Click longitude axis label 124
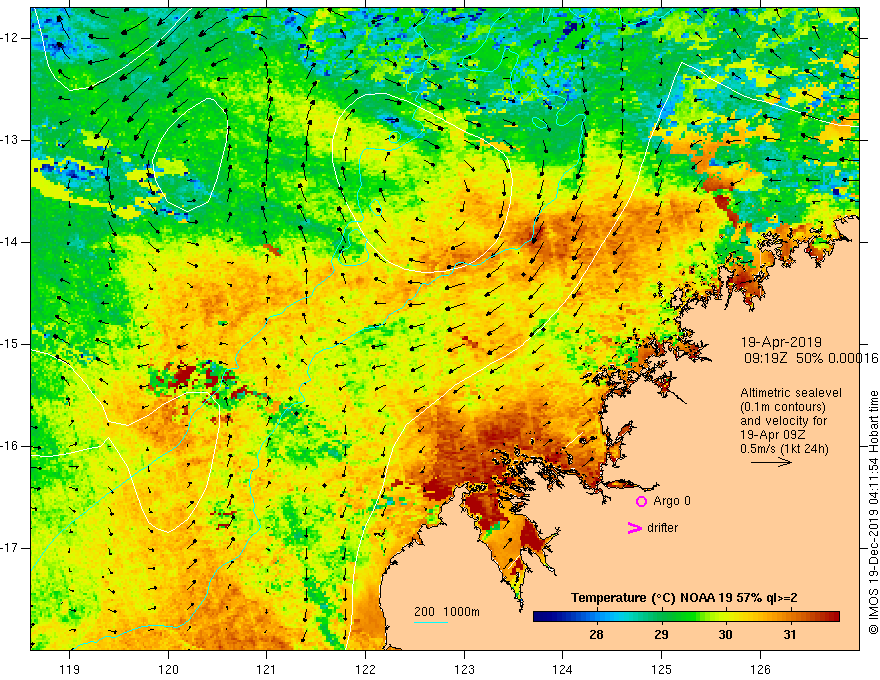Screen dimensions: 880x680 [x=562, y=669]
